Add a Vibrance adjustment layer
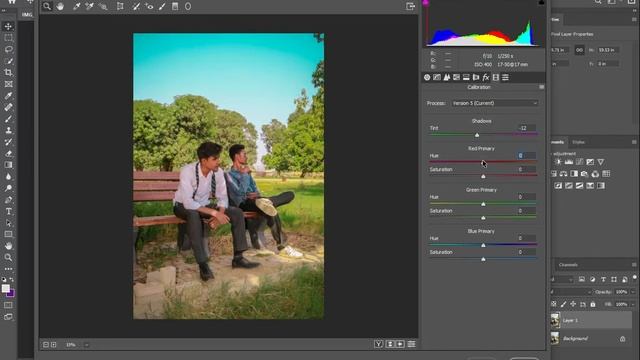Viewport: 640px width, 360px height. (x=600, y=162)
